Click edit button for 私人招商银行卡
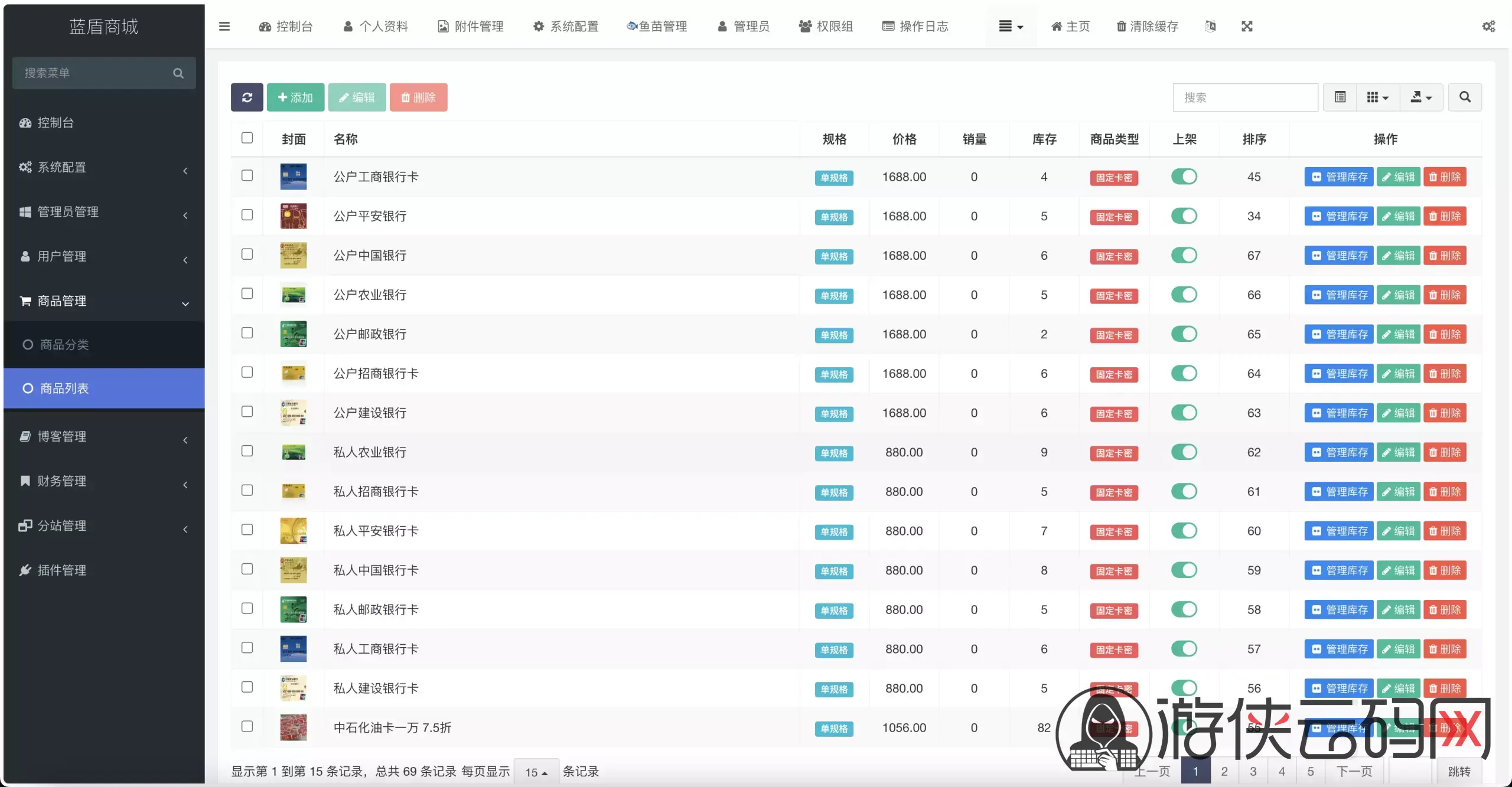The width and height of the screenshot is (1512, 787). point(1398,492)
